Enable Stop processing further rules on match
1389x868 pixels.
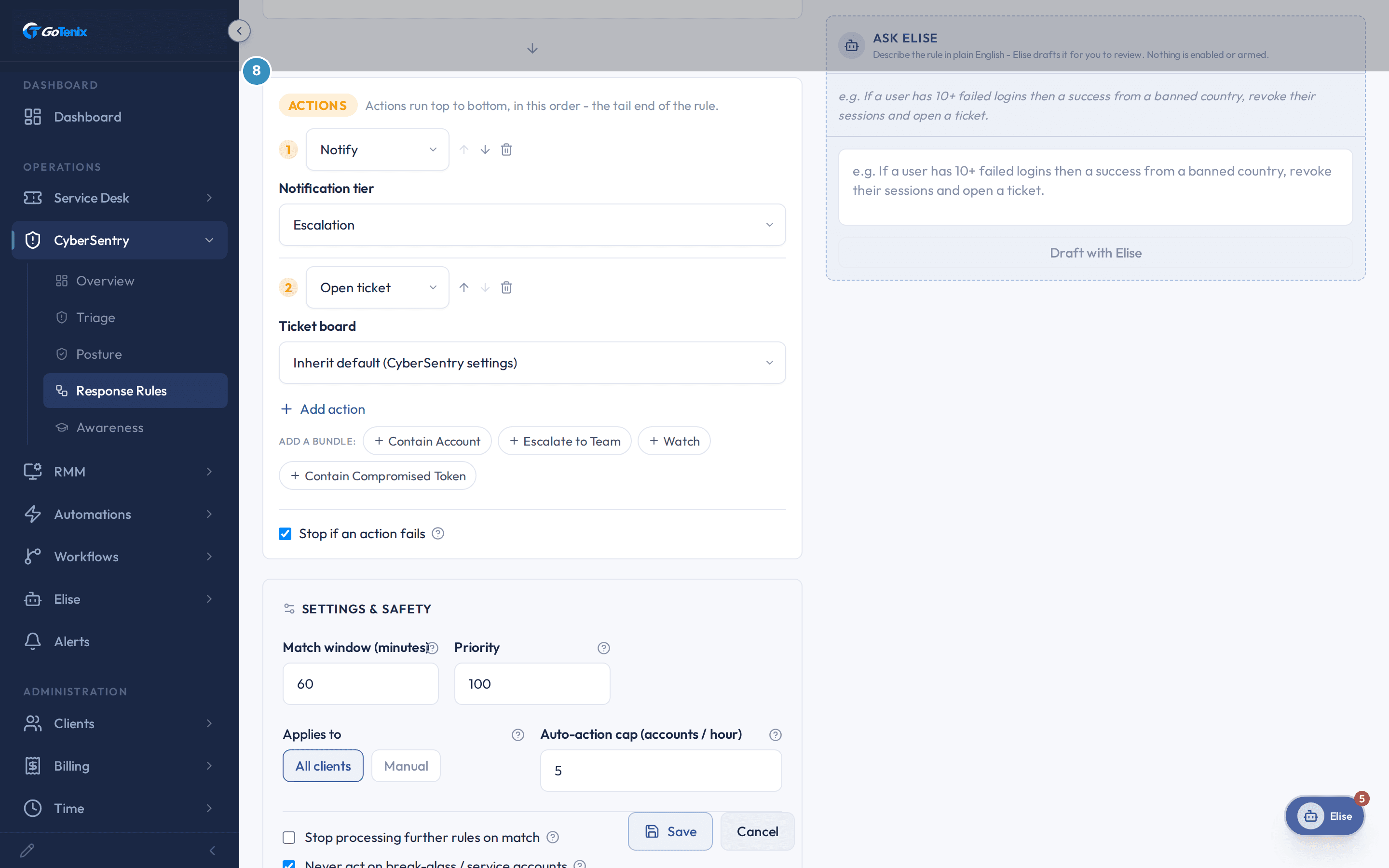coord(289,838)
